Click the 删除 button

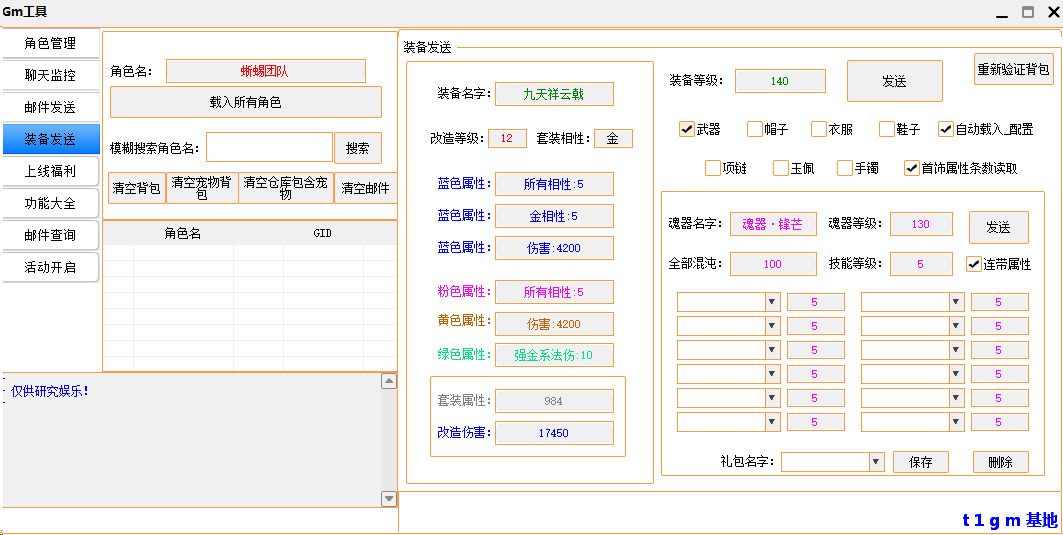pos(1000,462)
